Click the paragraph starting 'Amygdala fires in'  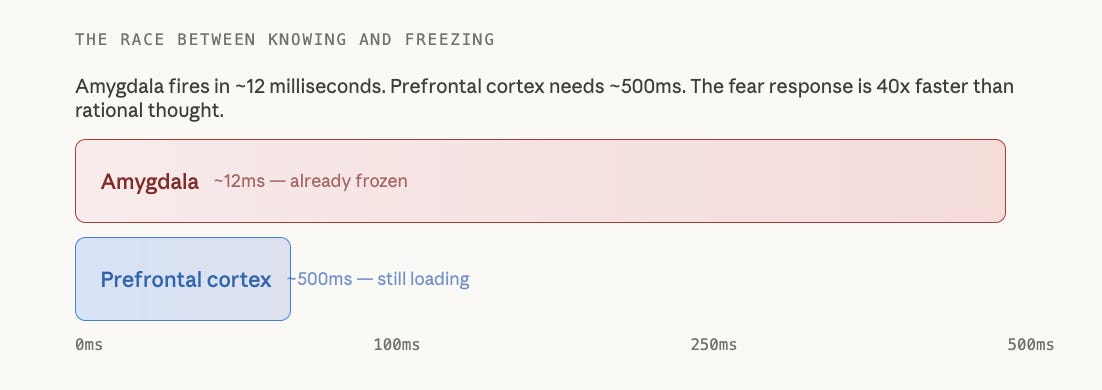tap(544, 98)
